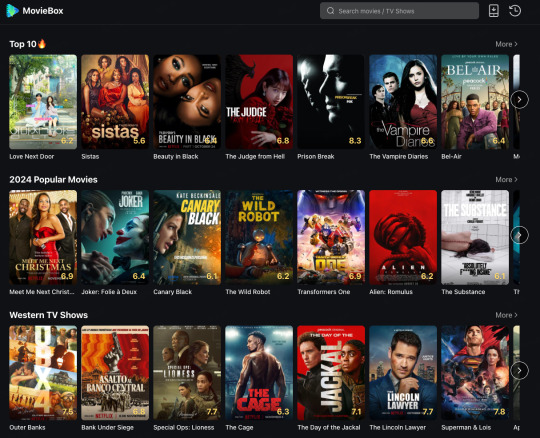Open More for Western TV Shows

tap(506, 315)
